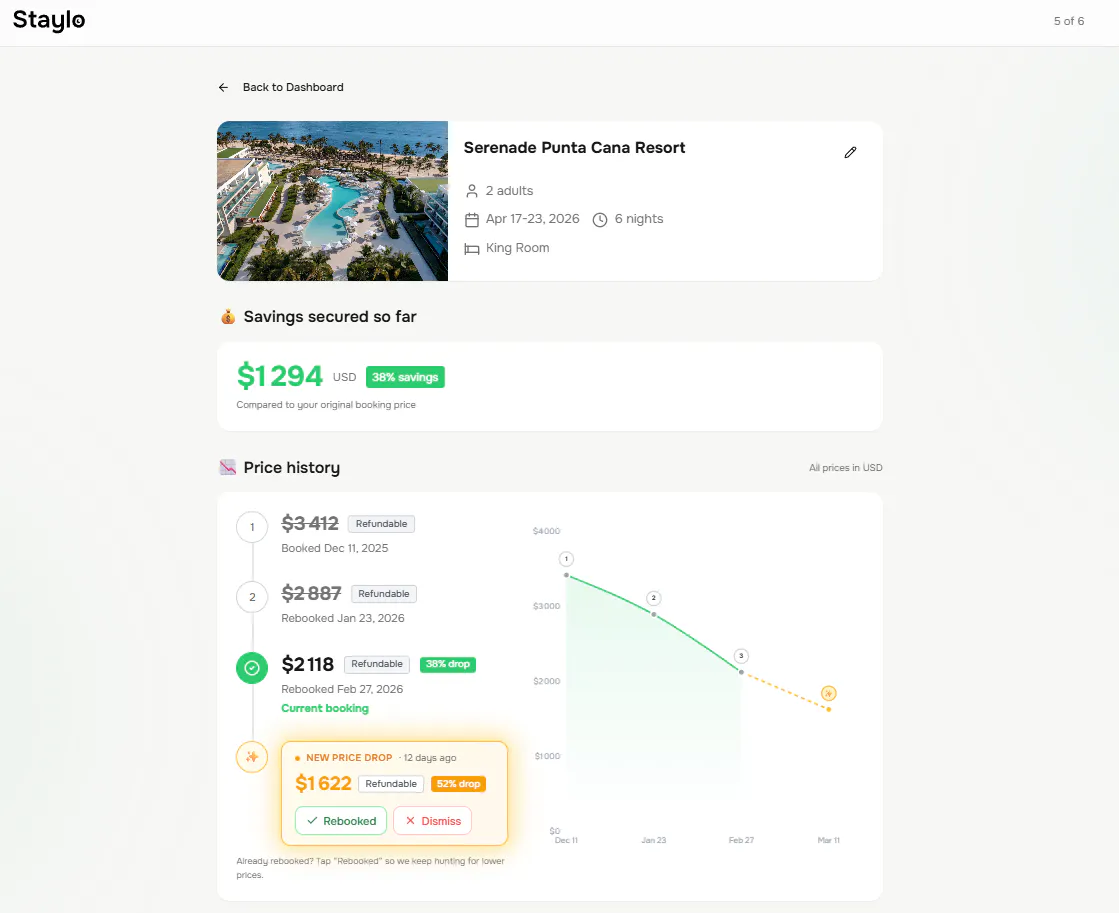Click the $2 118 current price
This screenshot has width=1119, height=913.
[x=308, y=665]
